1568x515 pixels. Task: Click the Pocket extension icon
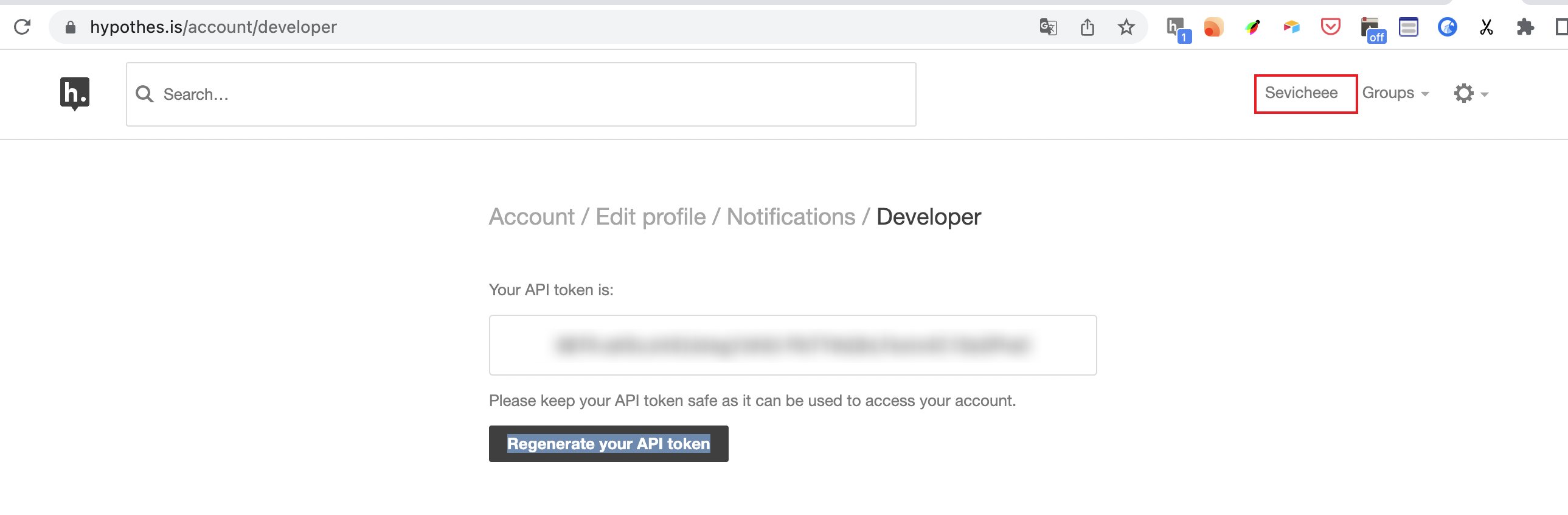(x=1330, y=27)
